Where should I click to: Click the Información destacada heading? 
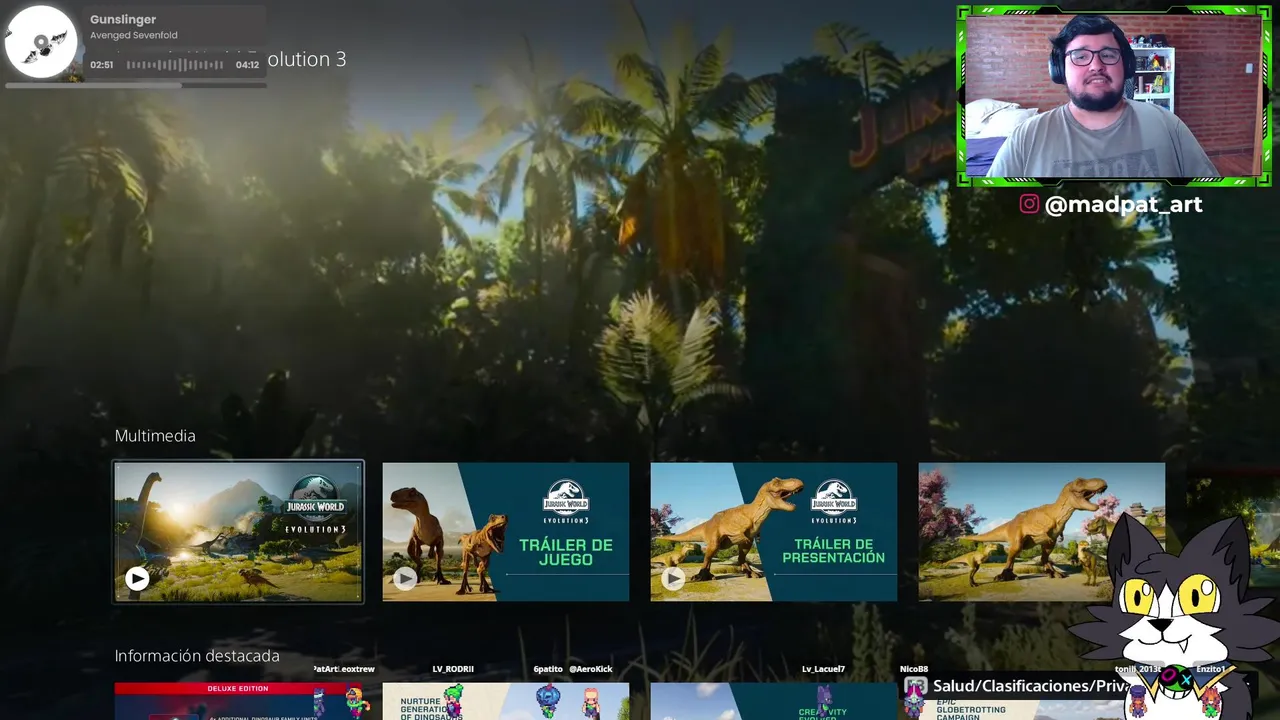(x=197, y=656)
